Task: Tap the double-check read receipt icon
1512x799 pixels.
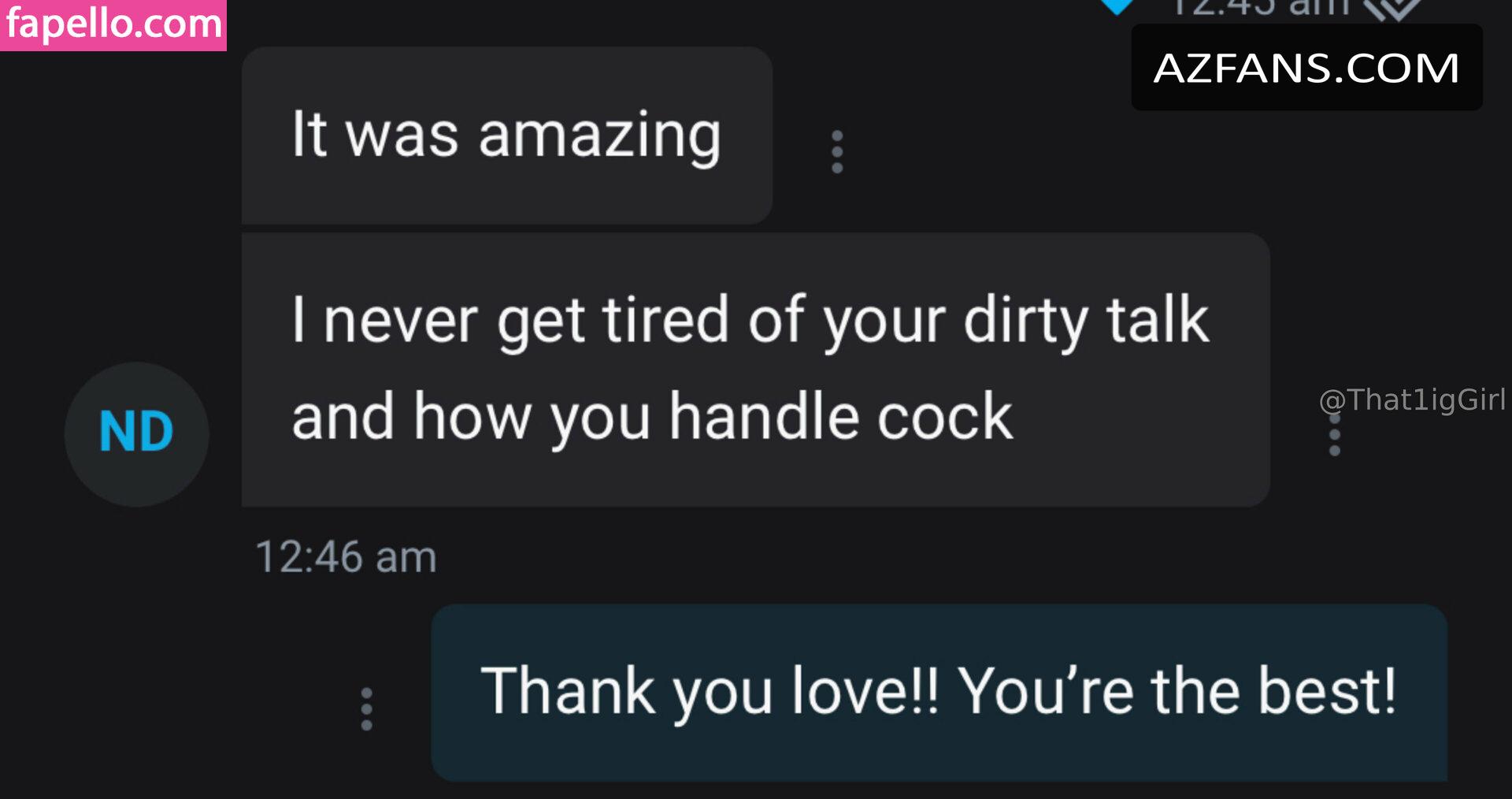Action: pos(1393,9)
